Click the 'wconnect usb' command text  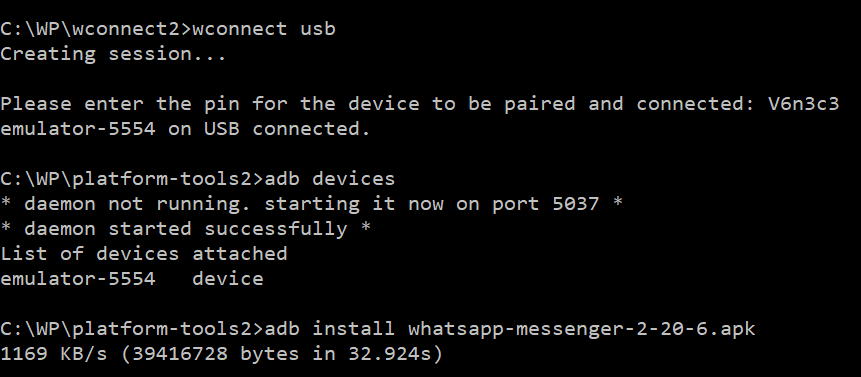pos(264,29)
